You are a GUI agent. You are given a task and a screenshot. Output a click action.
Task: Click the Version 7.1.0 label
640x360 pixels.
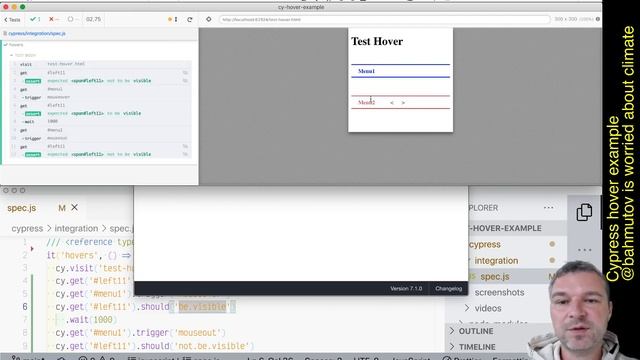[406, 289]
